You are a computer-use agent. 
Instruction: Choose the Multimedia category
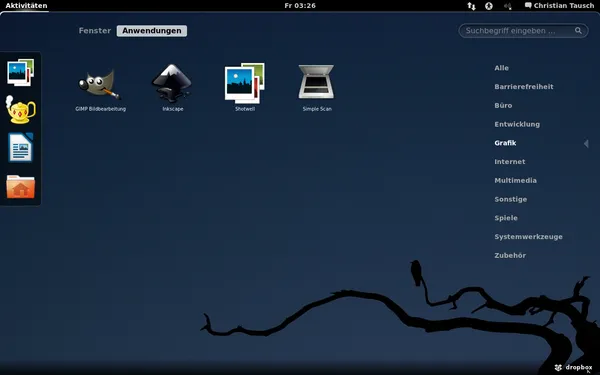point(515,180)
